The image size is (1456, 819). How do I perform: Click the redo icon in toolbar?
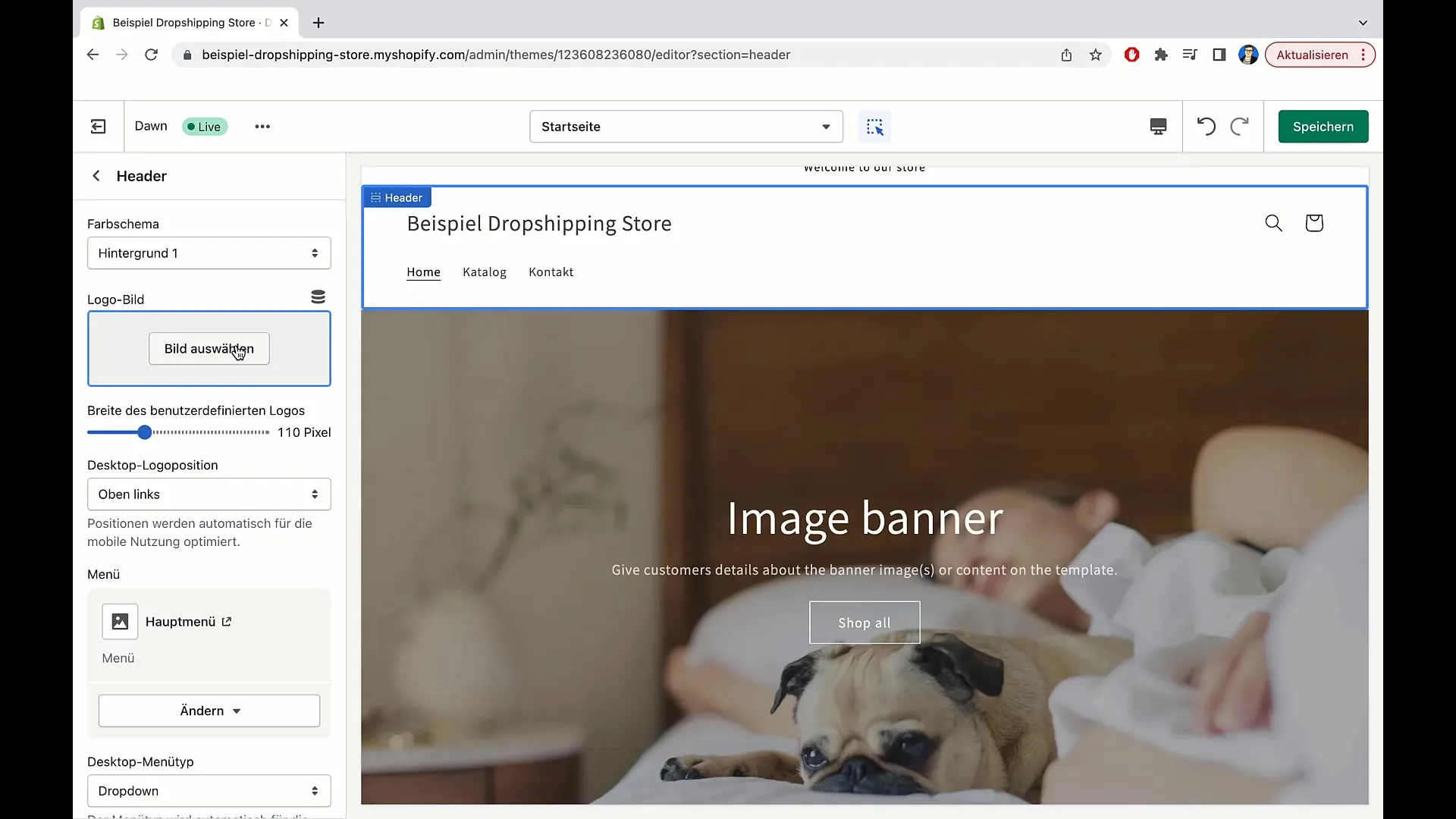(1240, 126)
